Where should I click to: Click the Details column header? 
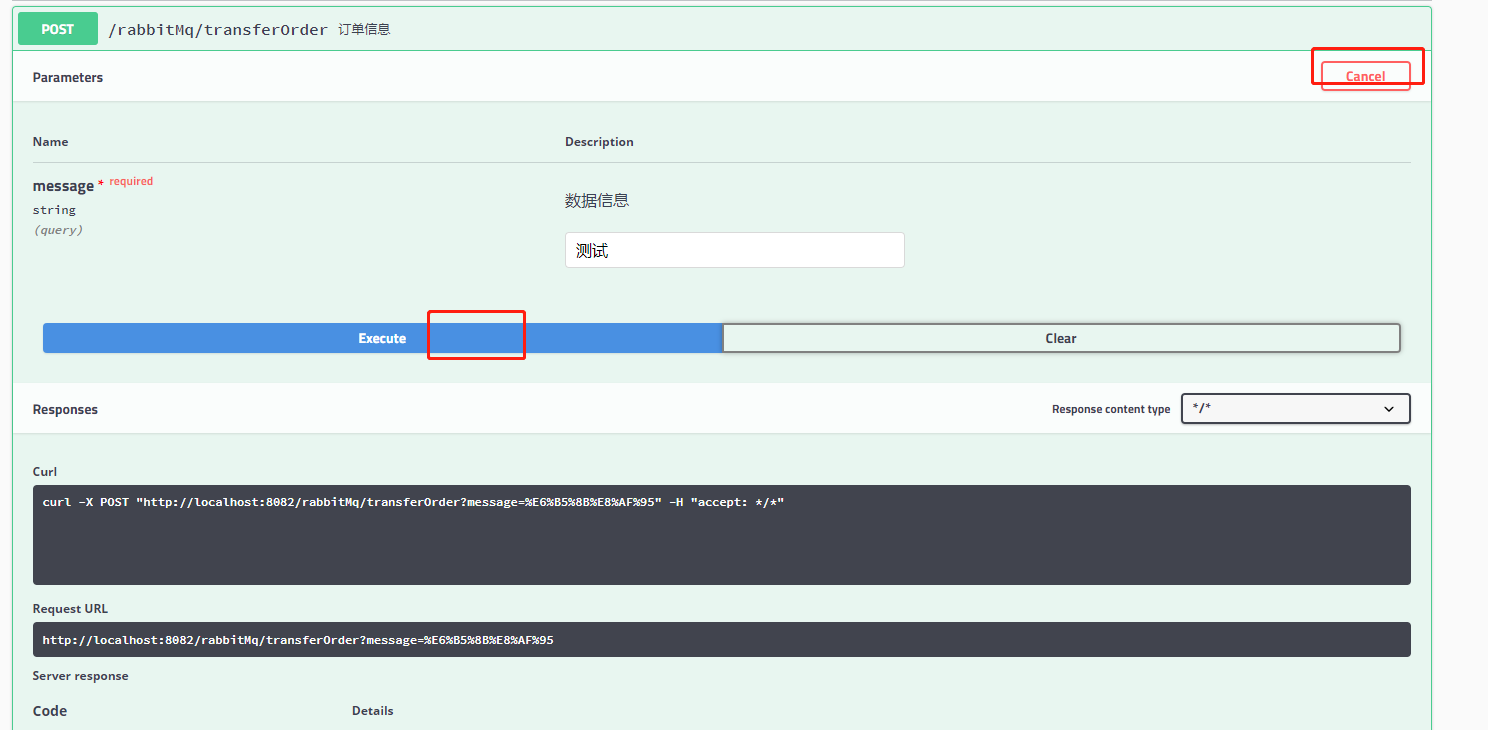[x=373, y=711]
